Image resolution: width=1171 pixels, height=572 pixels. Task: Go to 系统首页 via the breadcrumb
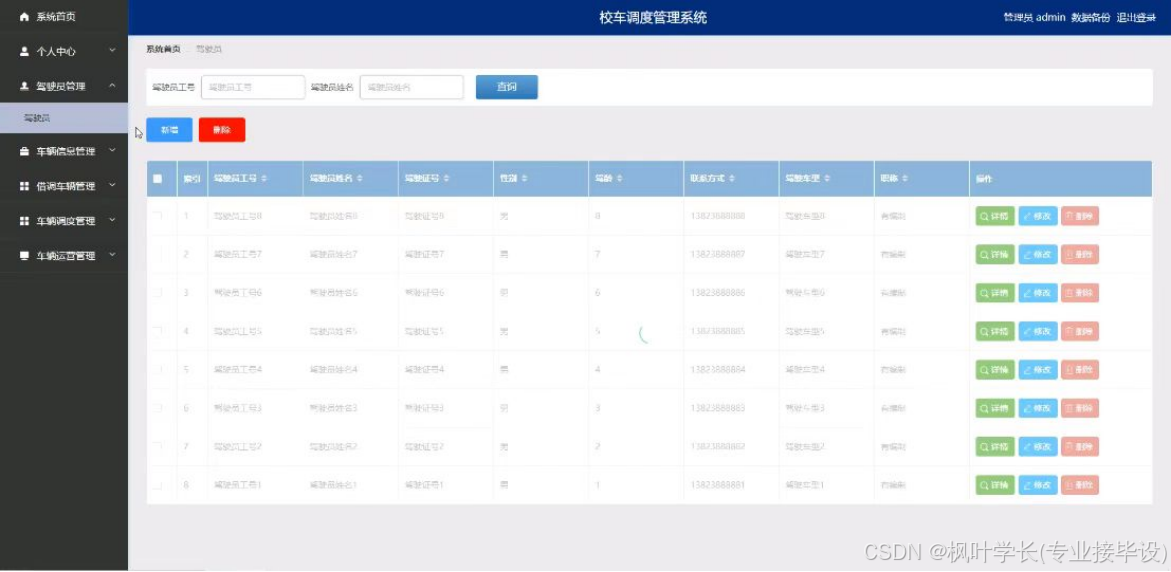point(163,49)
